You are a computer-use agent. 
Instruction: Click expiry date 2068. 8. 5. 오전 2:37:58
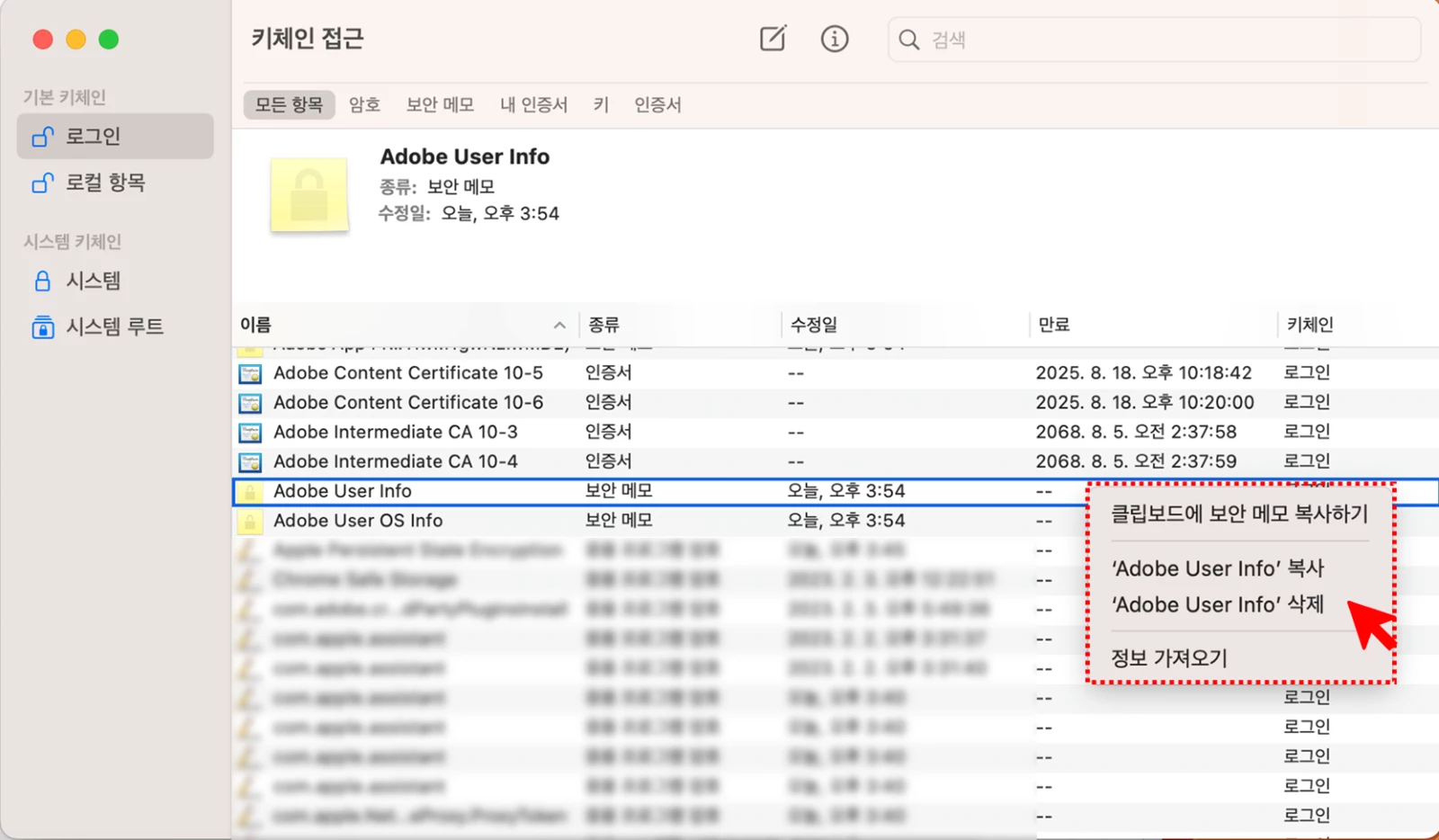[1136, 433]
